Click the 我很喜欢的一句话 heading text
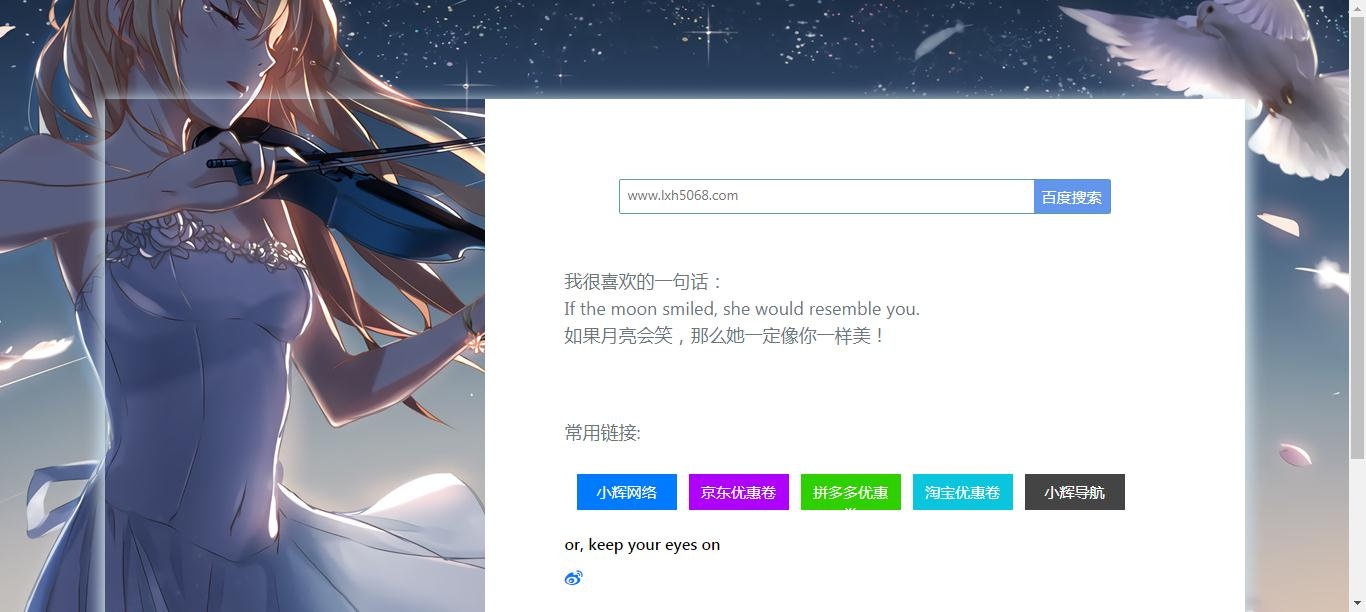The height and width of the screenshot is (612, 1366). pyautogui.click(x=643, y=282)
